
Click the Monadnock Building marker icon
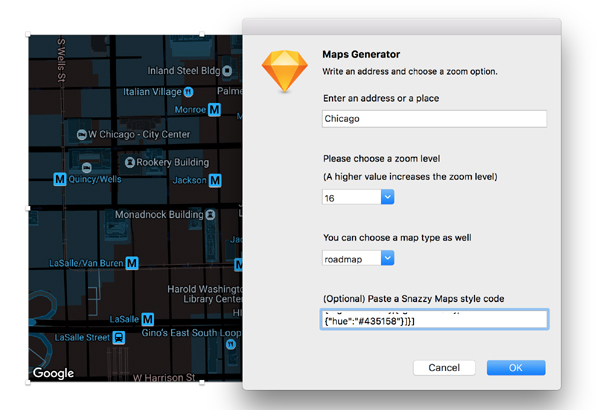[212, 214]
